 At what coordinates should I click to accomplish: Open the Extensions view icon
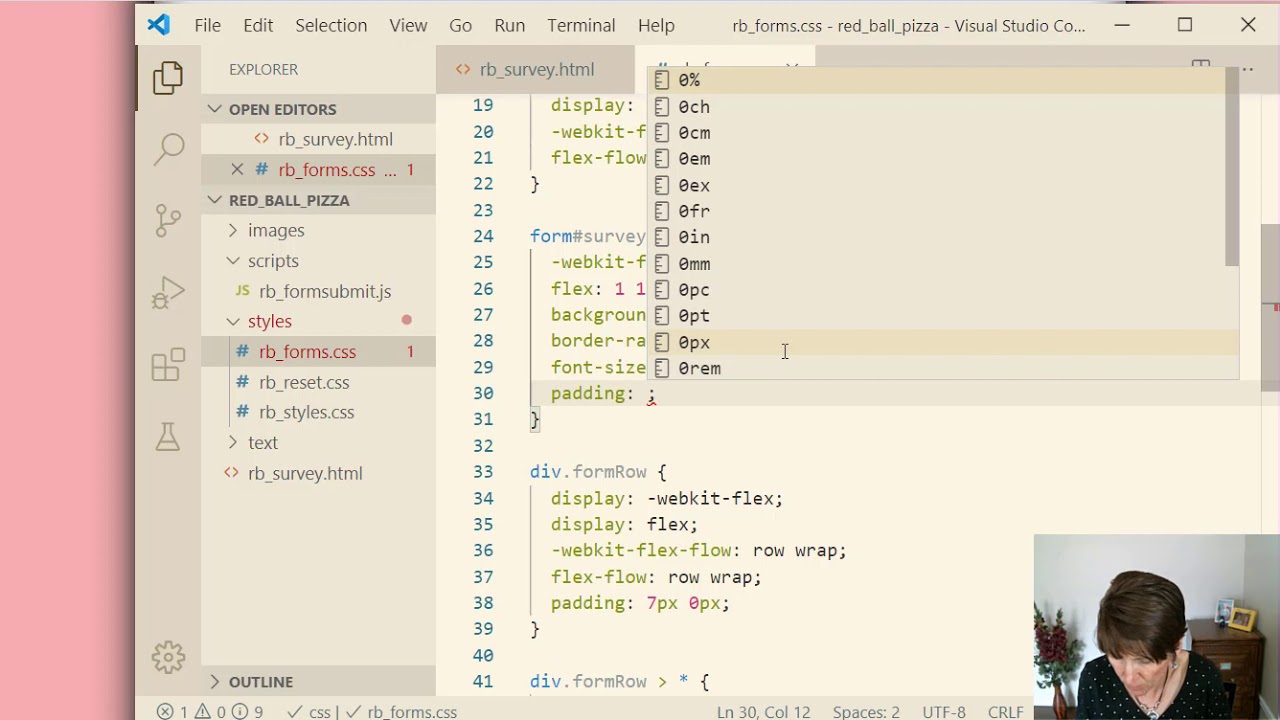pos(168,365)
